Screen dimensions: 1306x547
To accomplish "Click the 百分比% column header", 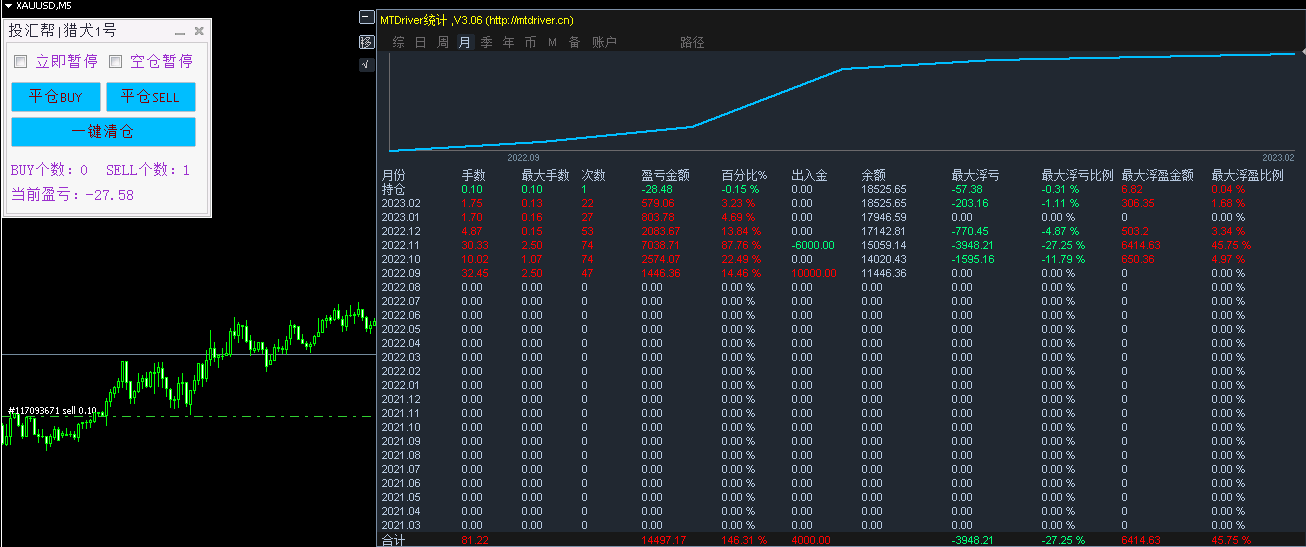I will [x=743, y=175].
